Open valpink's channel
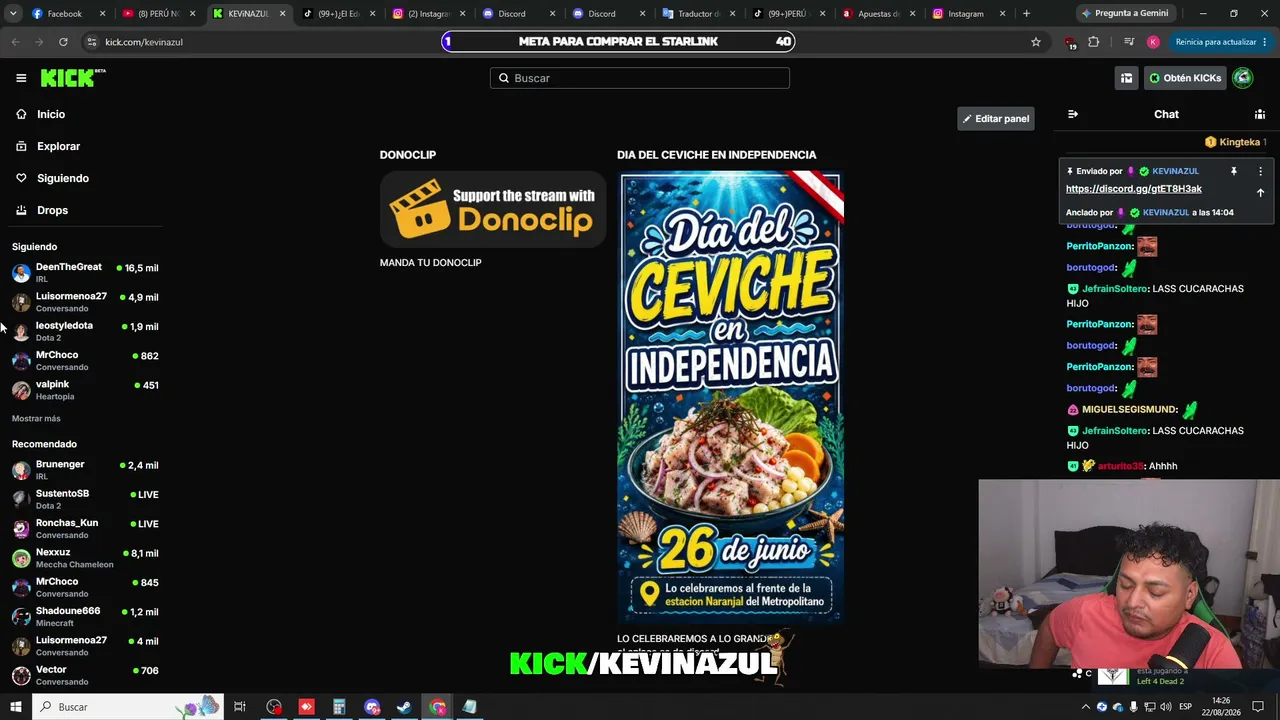The width and height of the screenshot is (1280, 720). pos(85,390)
